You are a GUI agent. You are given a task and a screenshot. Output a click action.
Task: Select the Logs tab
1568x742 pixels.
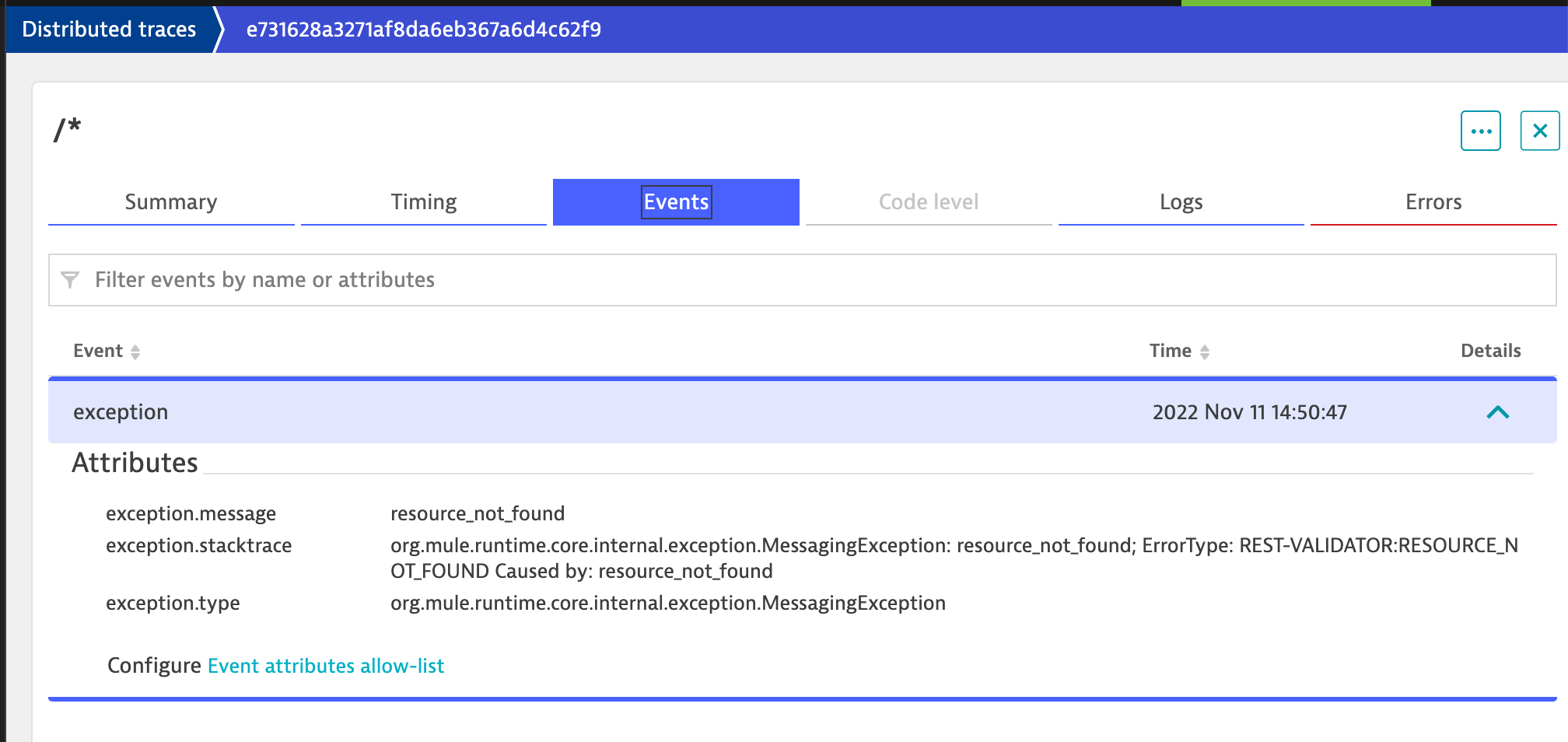coord(1181,201)
